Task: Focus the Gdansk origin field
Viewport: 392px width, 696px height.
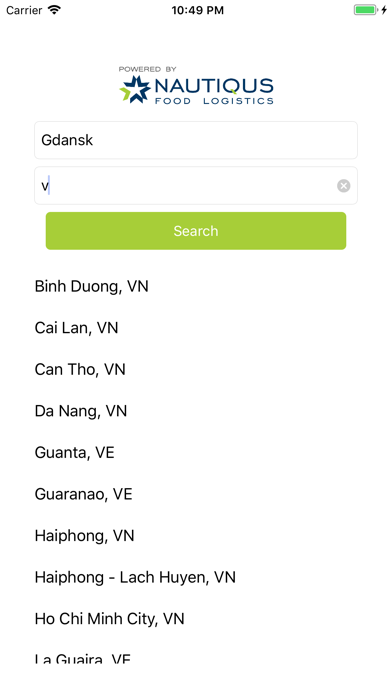Action: click(x=196, y=140)
